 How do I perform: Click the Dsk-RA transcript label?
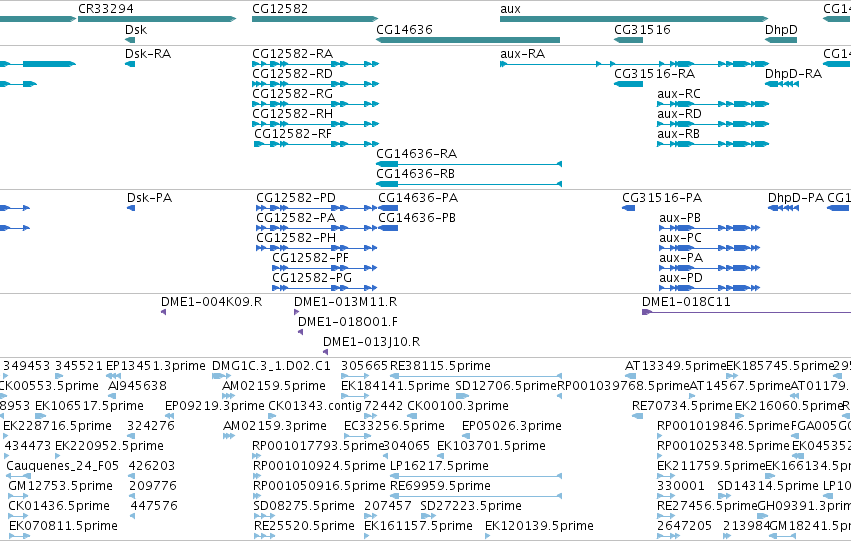pyautogui.click(x=148, y=54)
